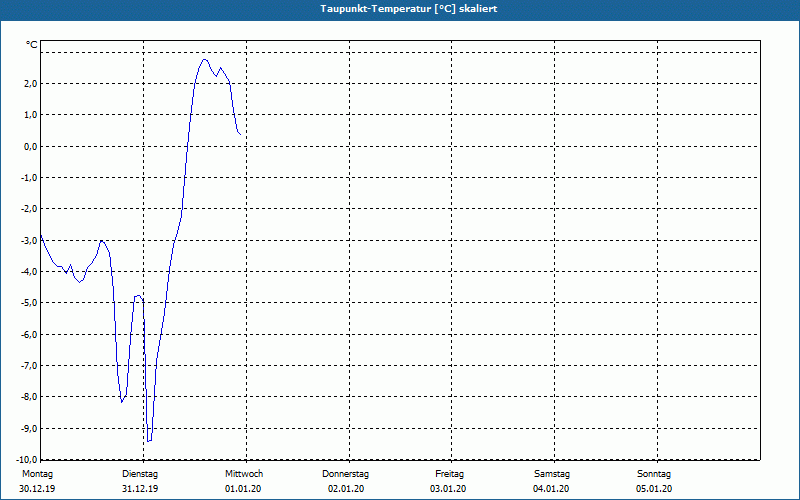Click the Samstag day label
800x500 pixels.
[x=552, y=474]
